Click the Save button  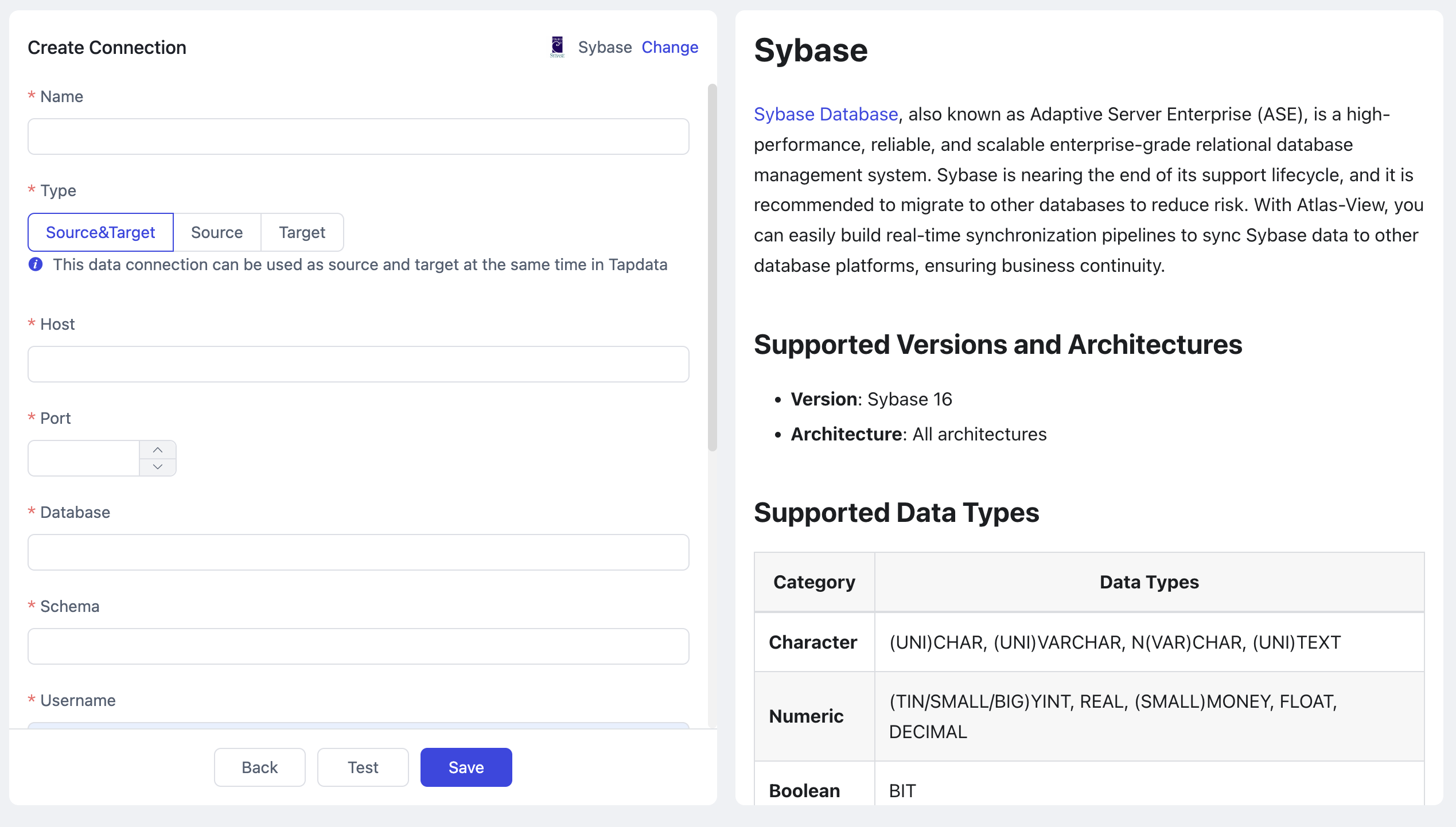466,767
